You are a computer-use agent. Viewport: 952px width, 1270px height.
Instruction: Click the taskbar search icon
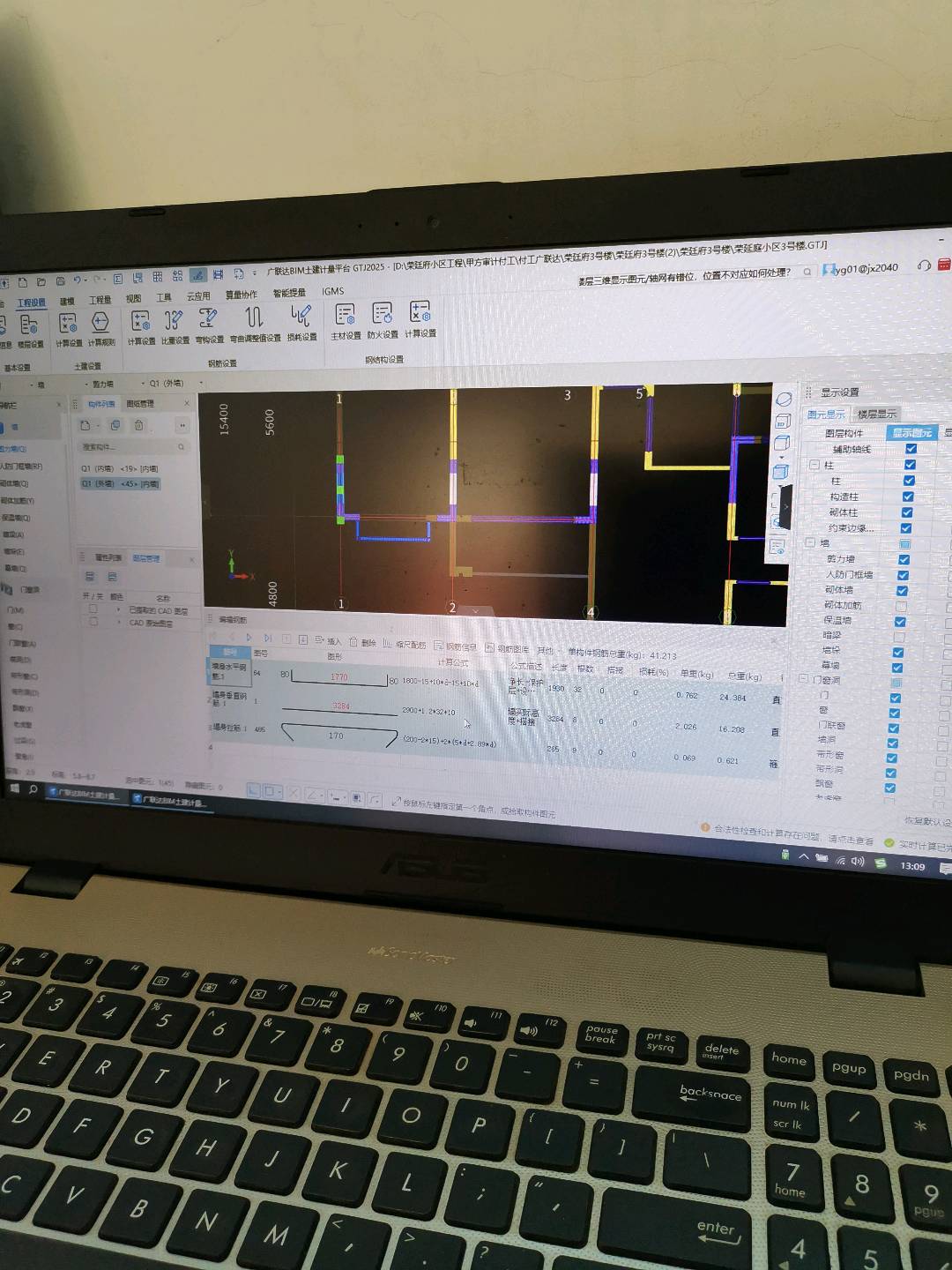[x=33, y=789]
